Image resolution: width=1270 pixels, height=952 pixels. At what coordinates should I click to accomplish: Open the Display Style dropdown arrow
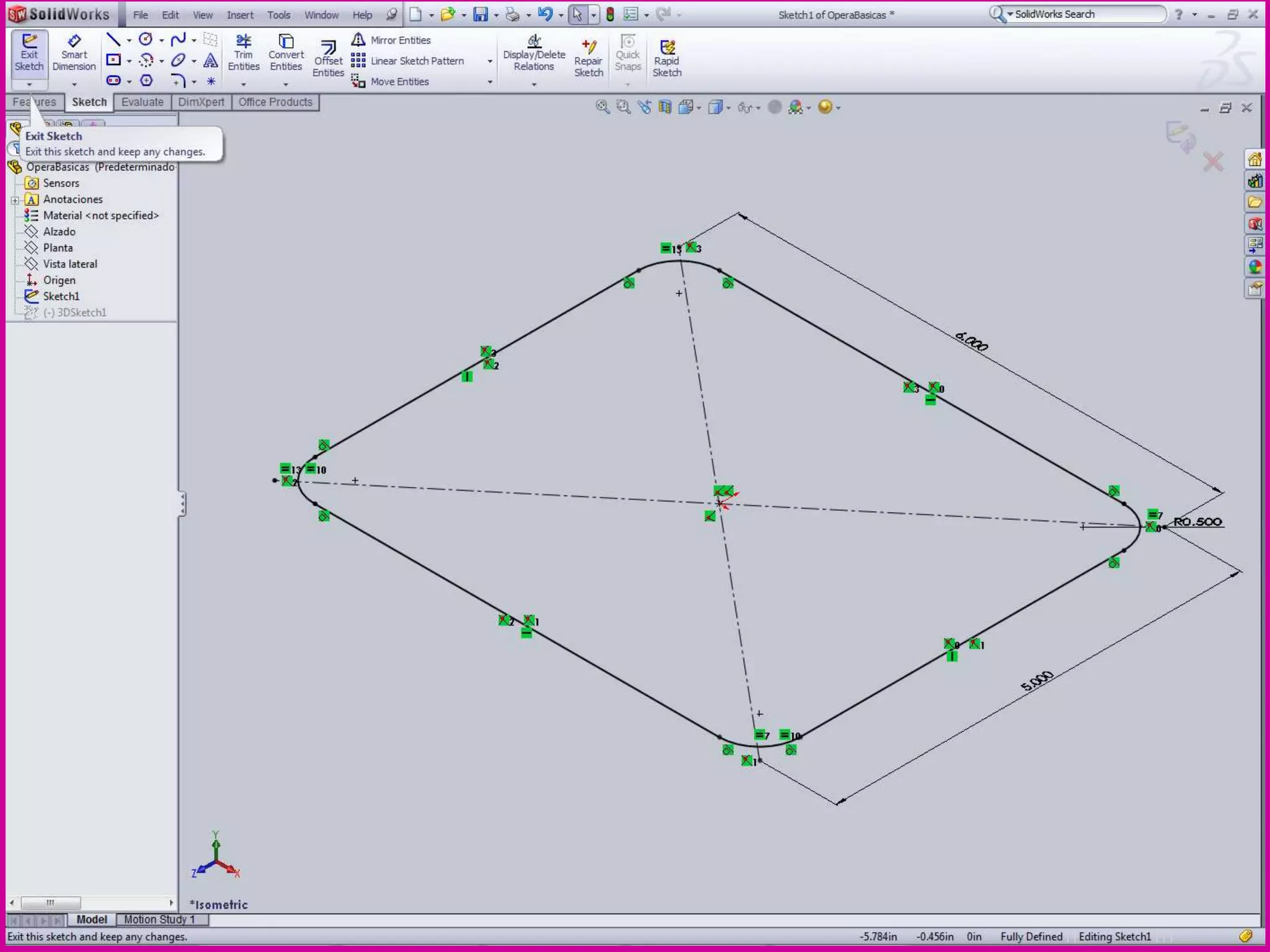pos(729,108)
